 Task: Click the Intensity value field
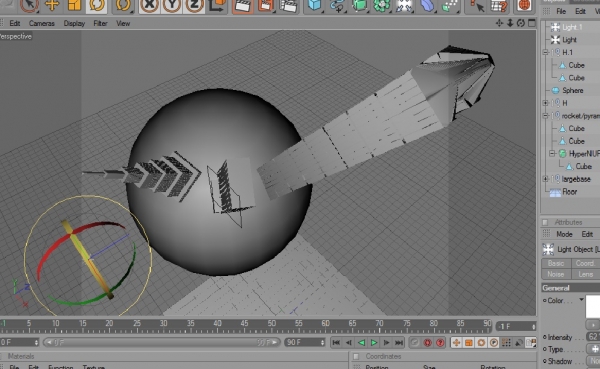click(593, 337)
